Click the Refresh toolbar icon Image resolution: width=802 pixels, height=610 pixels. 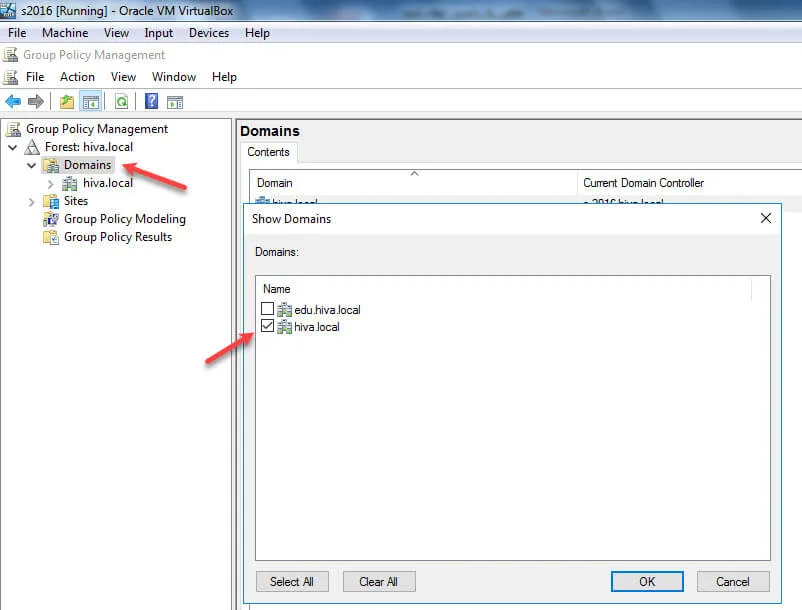[121, 102]
